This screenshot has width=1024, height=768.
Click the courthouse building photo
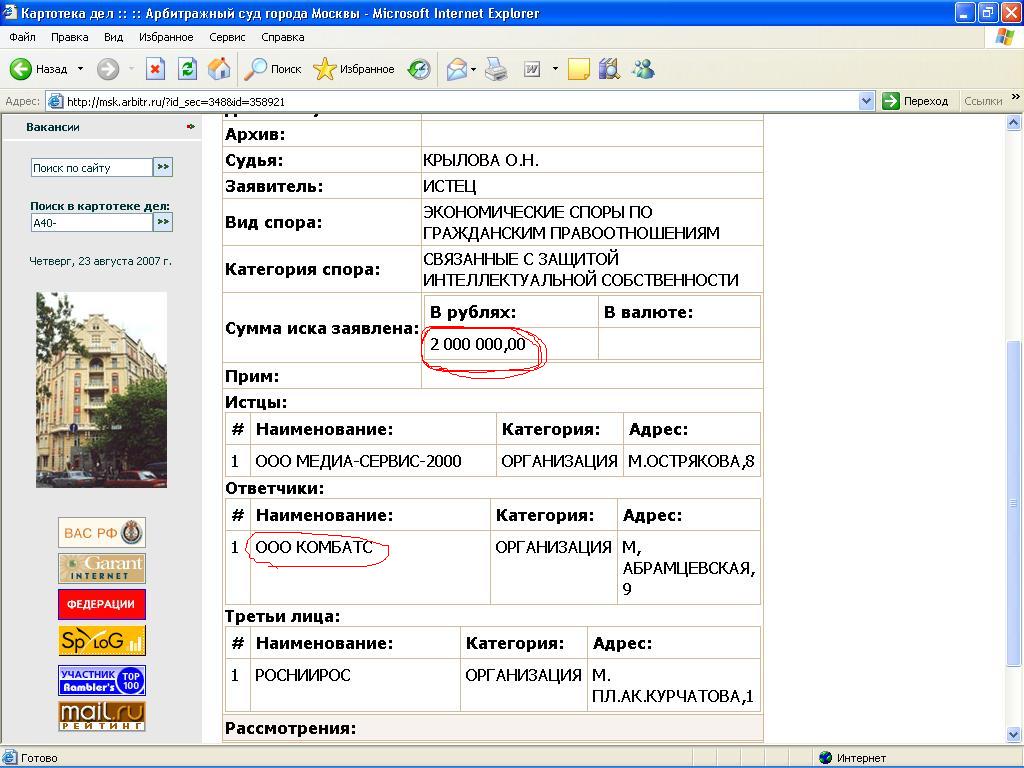[x=101, y=389]
